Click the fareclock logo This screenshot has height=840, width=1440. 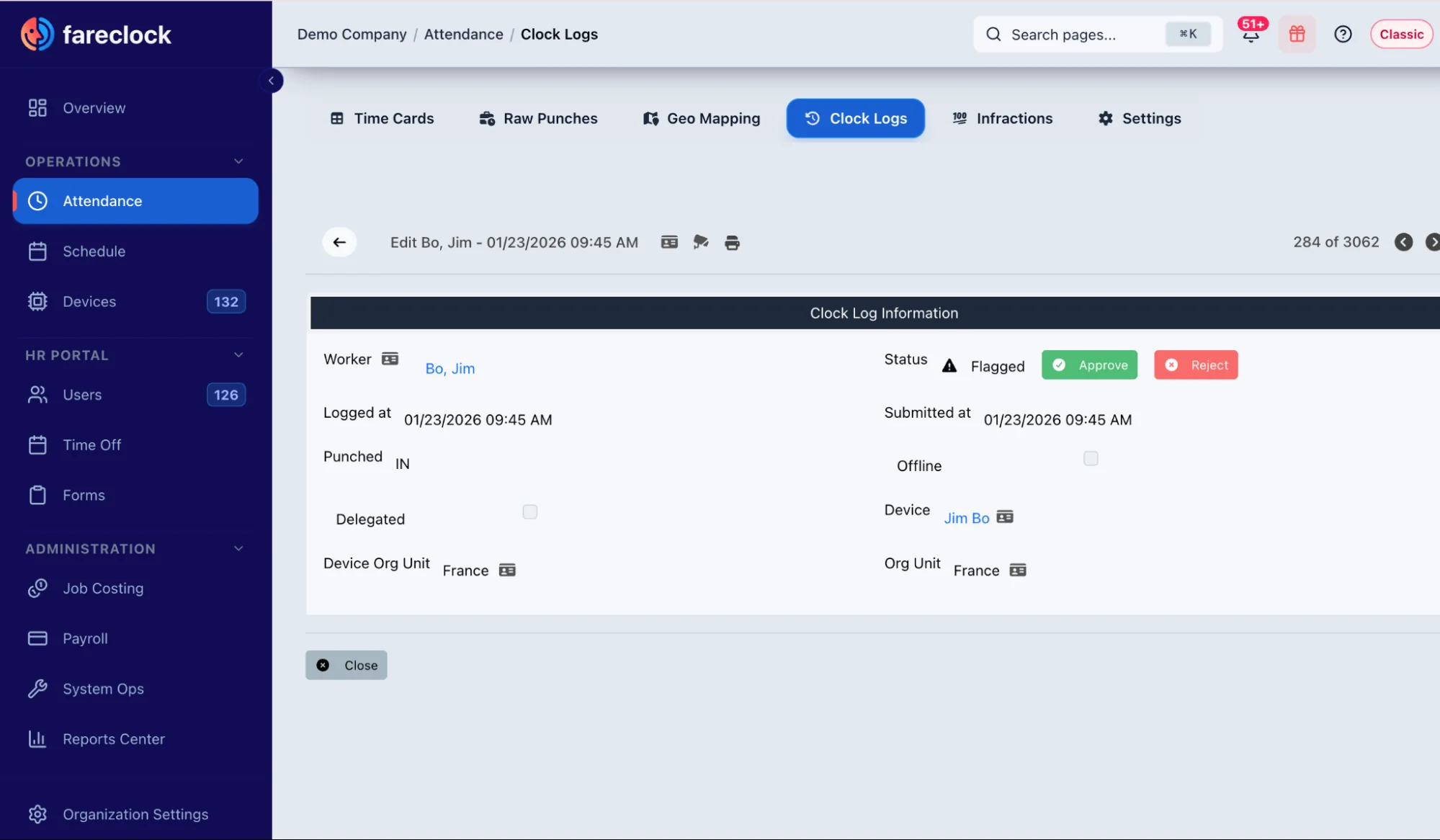coord(96,35)
